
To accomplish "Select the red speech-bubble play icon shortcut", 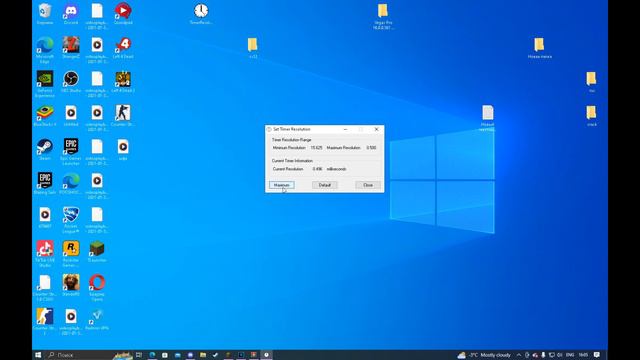I will [123, 13].
